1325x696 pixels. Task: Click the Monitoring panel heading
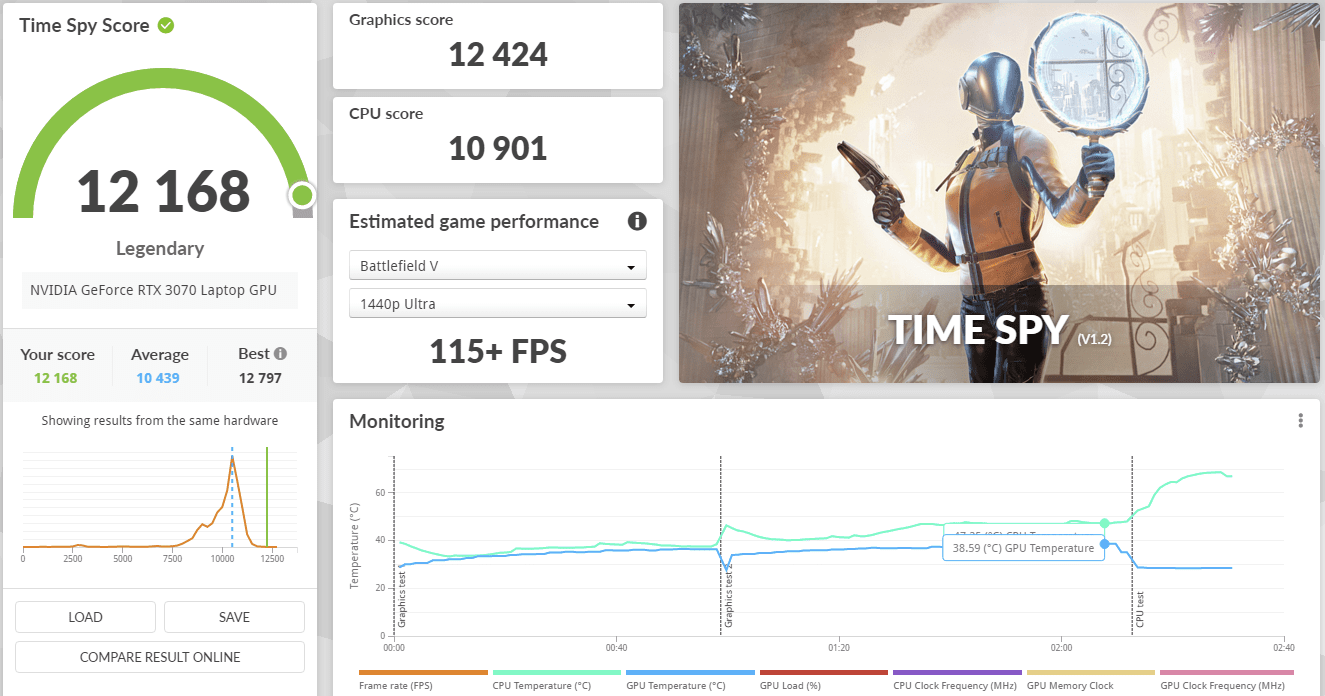397,421
